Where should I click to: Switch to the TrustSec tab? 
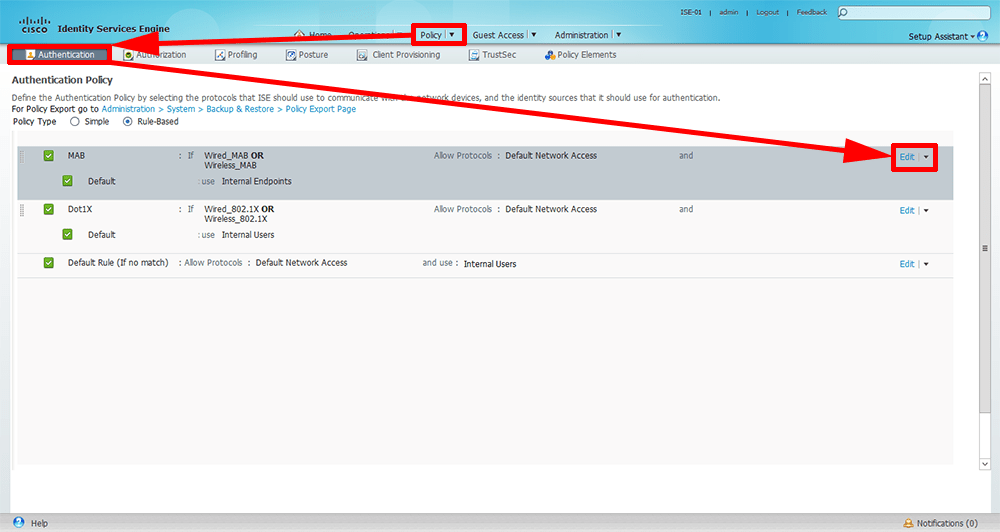(x=499, y=55)
